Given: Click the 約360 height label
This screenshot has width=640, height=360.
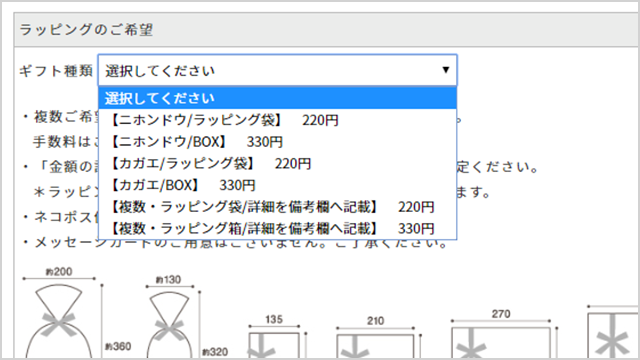Looking at the screenshot, I should tap(118, 347).
